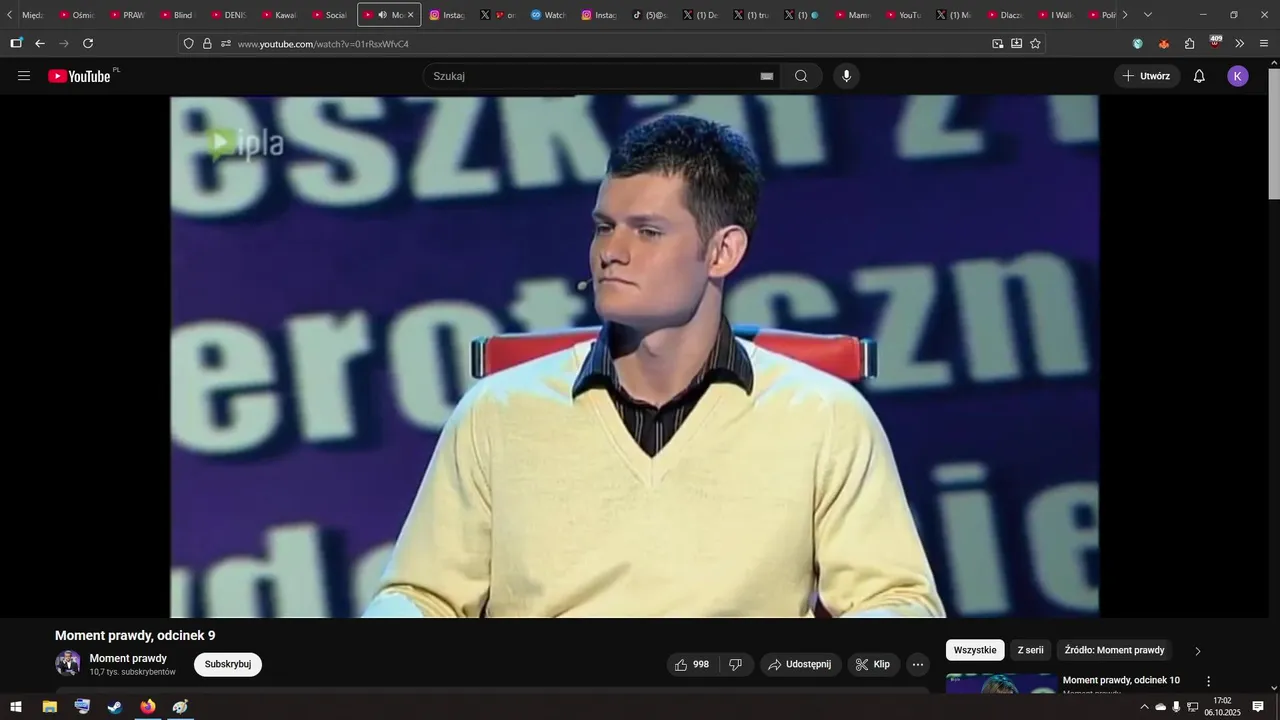Reload the page in the browser
The width and height of the screenshot is (1280, 720).
point(88,43)
